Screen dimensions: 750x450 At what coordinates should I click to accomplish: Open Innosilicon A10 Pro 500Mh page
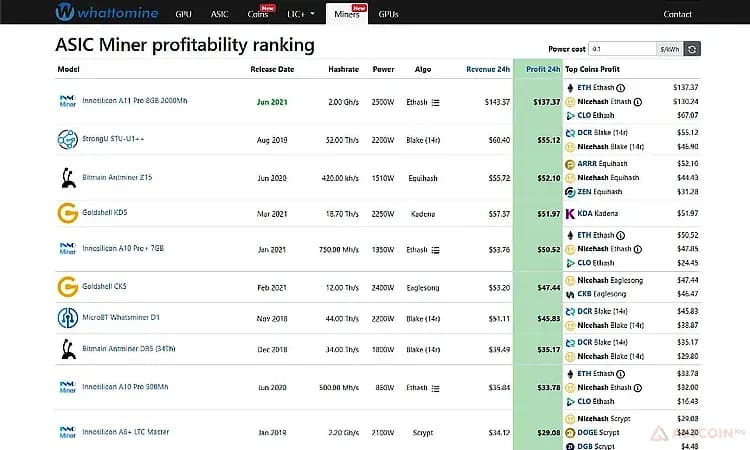(x=125, y=386)
